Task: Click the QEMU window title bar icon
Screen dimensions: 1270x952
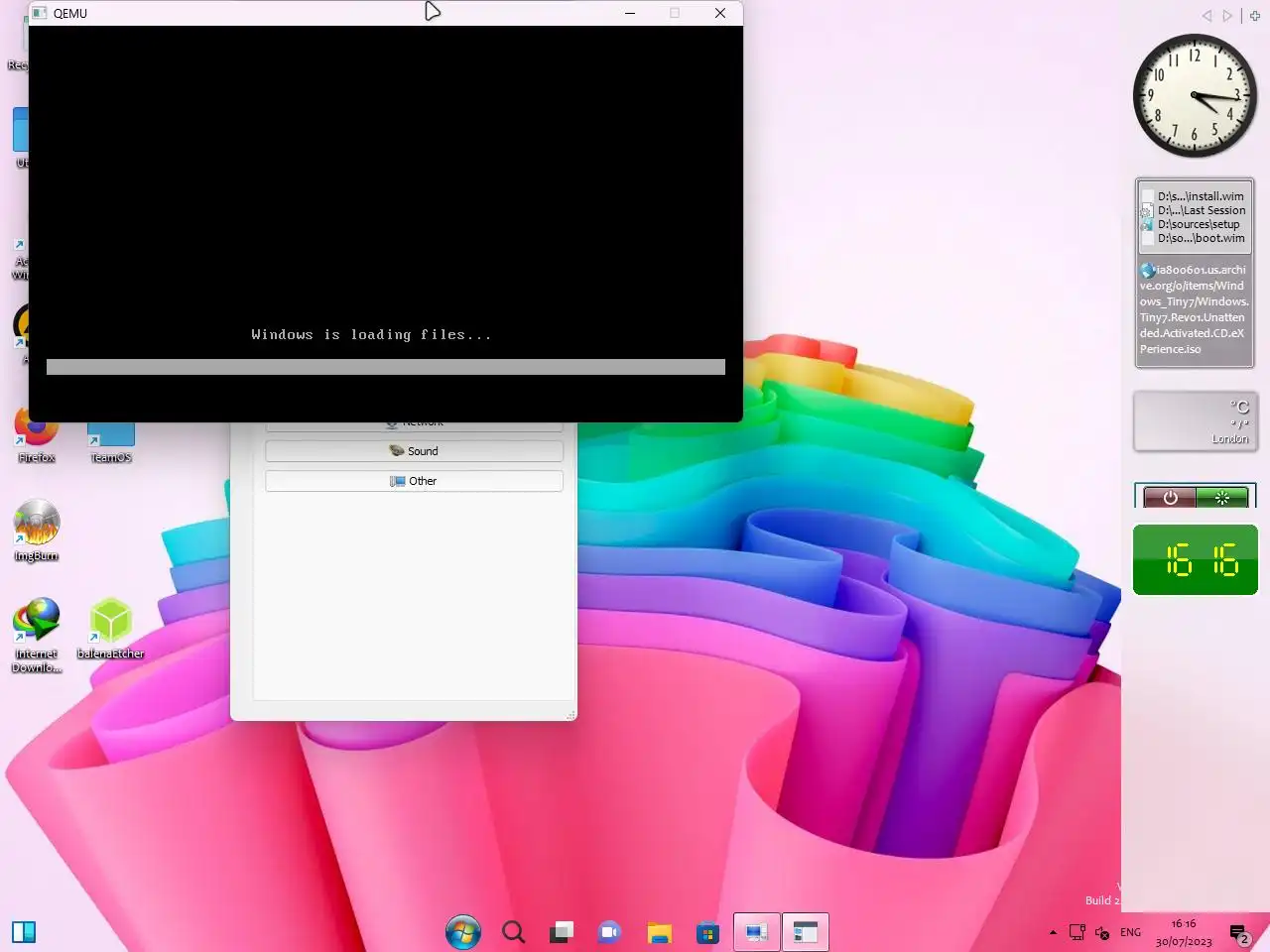Action: click(x=40, y=13)
